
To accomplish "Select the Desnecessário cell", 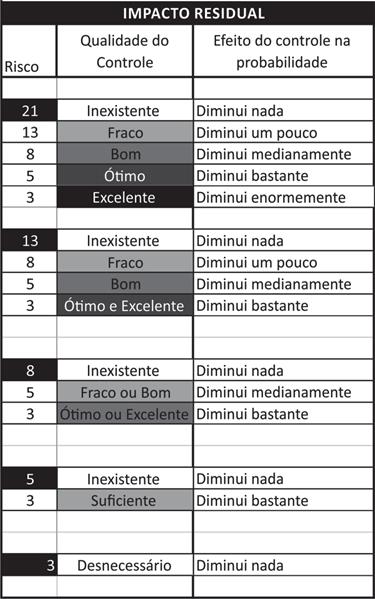I will pyautogui.click(x=125, y=565).
